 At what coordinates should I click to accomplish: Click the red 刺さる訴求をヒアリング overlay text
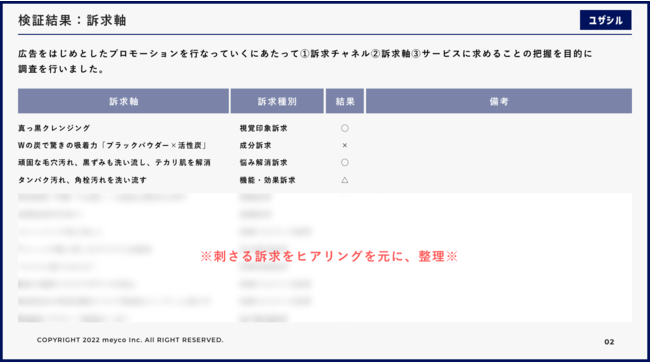(329, 256)
